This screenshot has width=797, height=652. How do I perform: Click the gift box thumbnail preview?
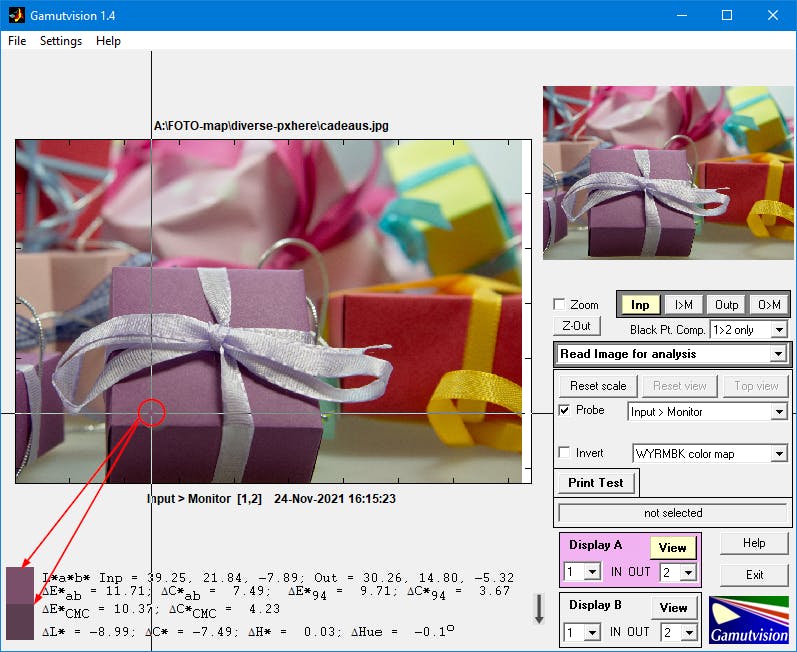click(x=667, y=173)
